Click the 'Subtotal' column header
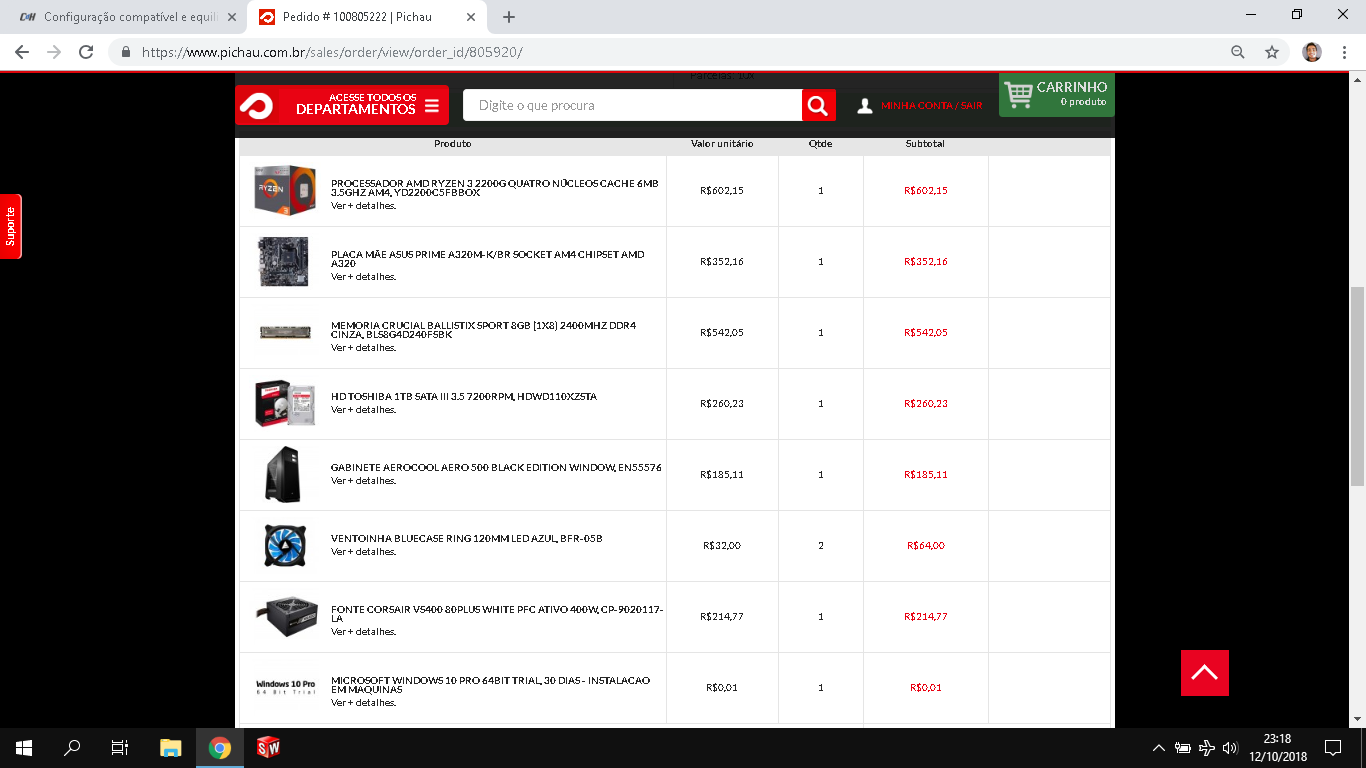This screenshot has height=768, width=1366. pyautogui.click(x=925, y=144)
